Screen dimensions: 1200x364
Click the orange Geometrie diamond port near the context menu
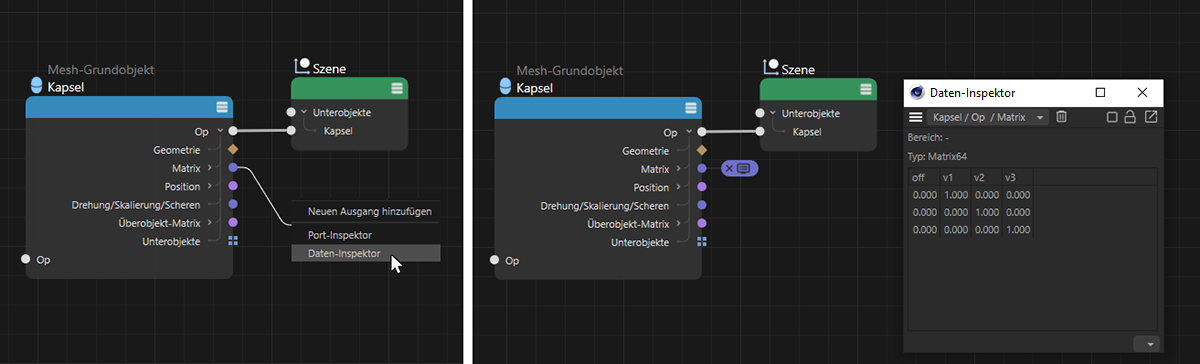click(x=233, y=149)
